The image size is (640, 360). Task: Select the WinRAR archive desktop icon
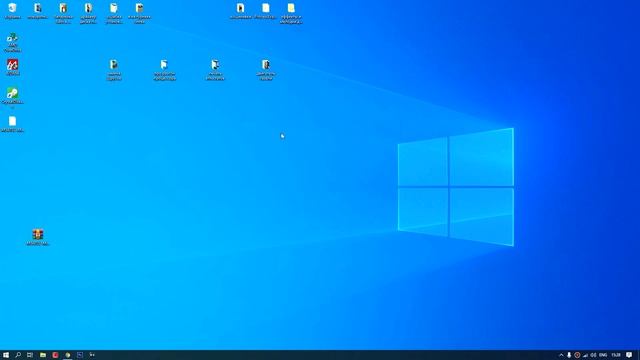[38, 237]
